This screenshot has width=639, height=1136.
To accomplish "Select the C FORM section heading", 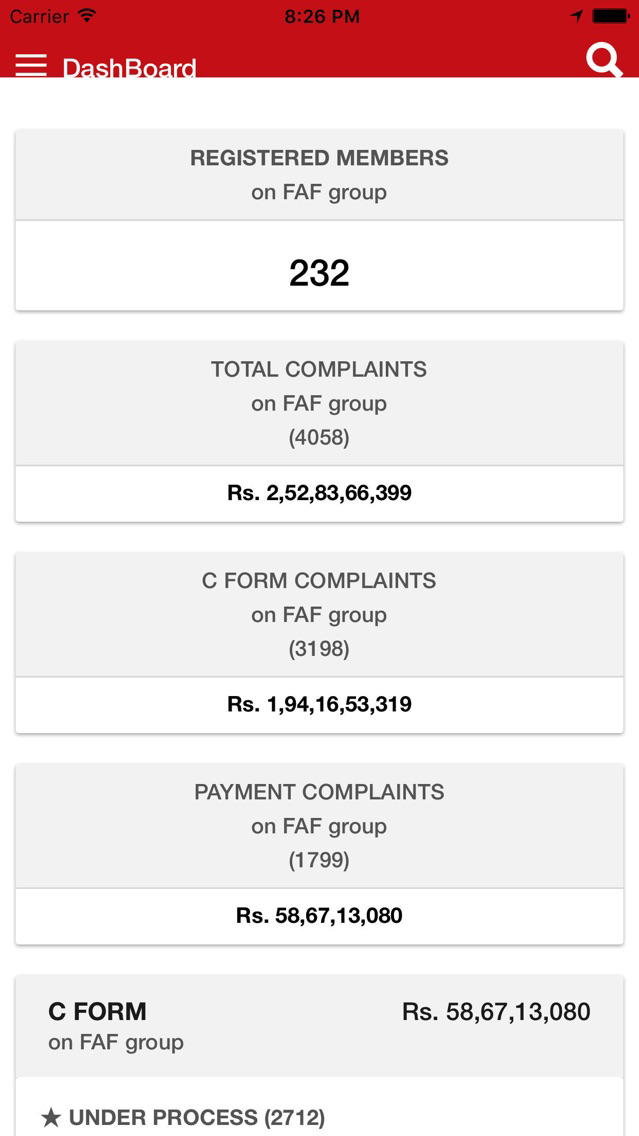I will point(97,1011).
